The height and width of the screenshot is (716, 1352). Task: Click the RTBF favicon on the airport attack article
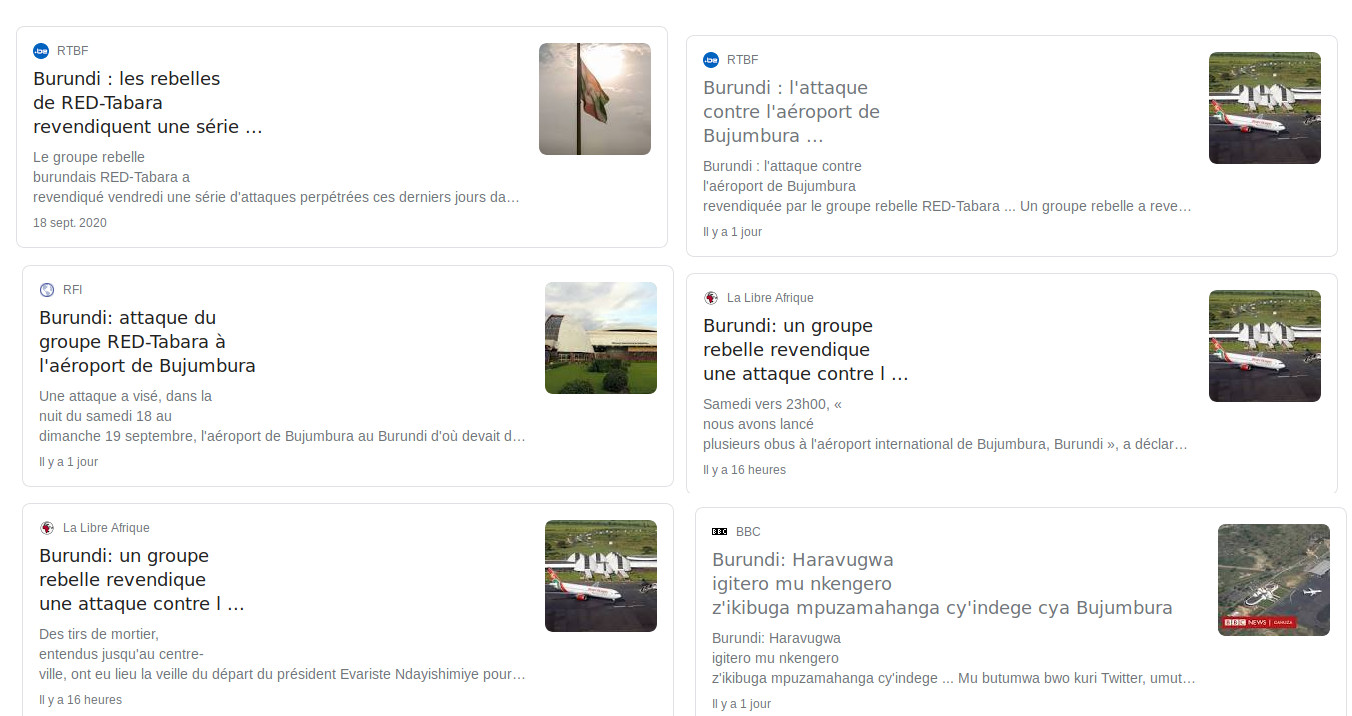(x=711, y=60)
